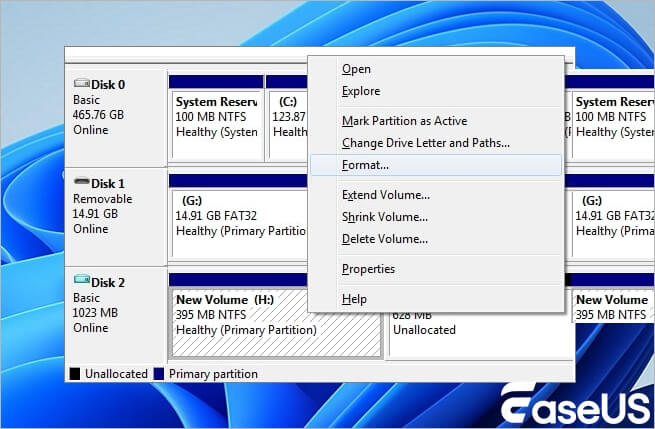This screenshot has width=655, height=429.
Task: Select the Disk 2 label
Action: tap(108, 283)
